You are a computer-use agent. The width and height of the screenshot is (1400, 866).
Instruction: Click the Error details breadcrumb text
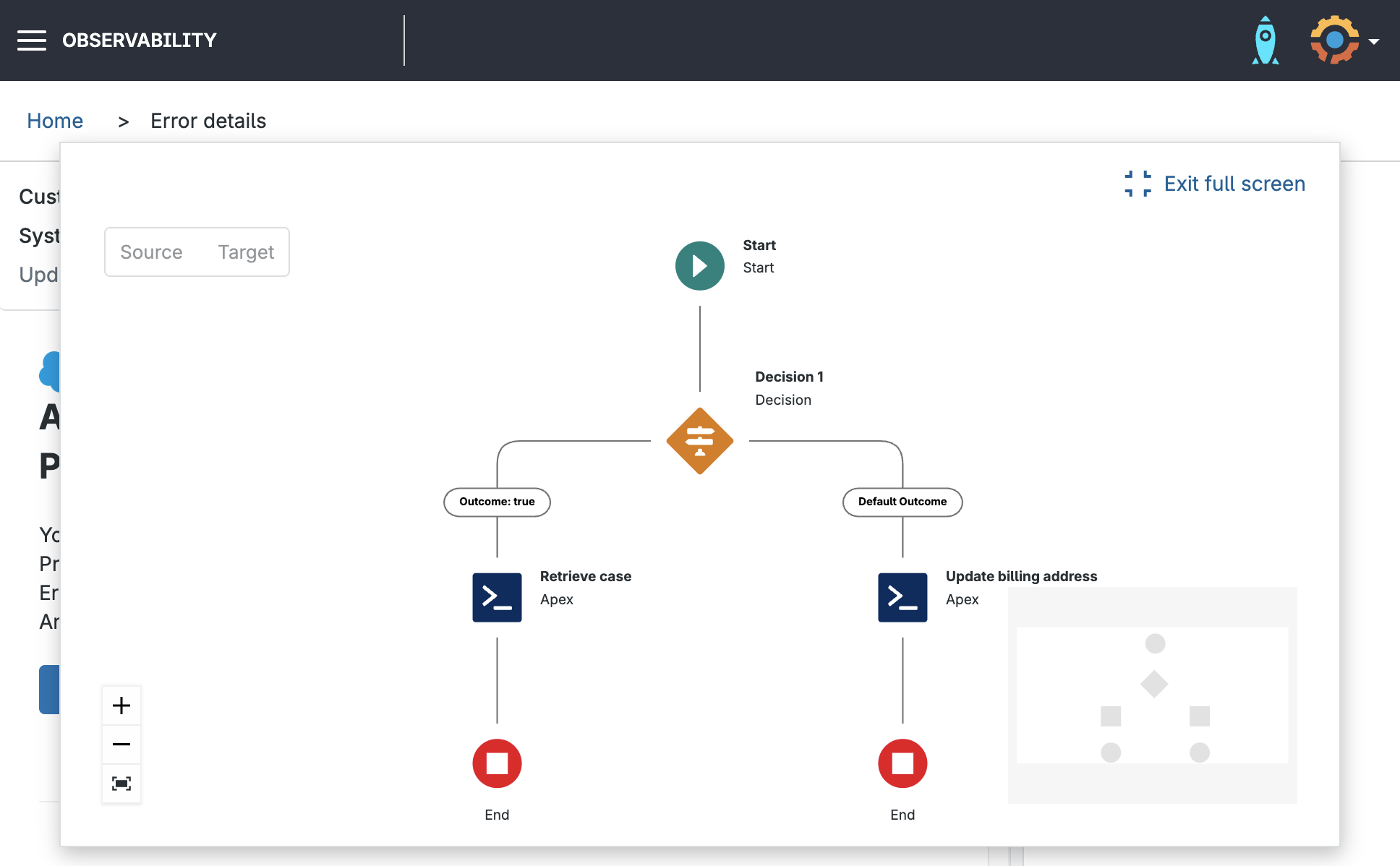pos(208,121)
